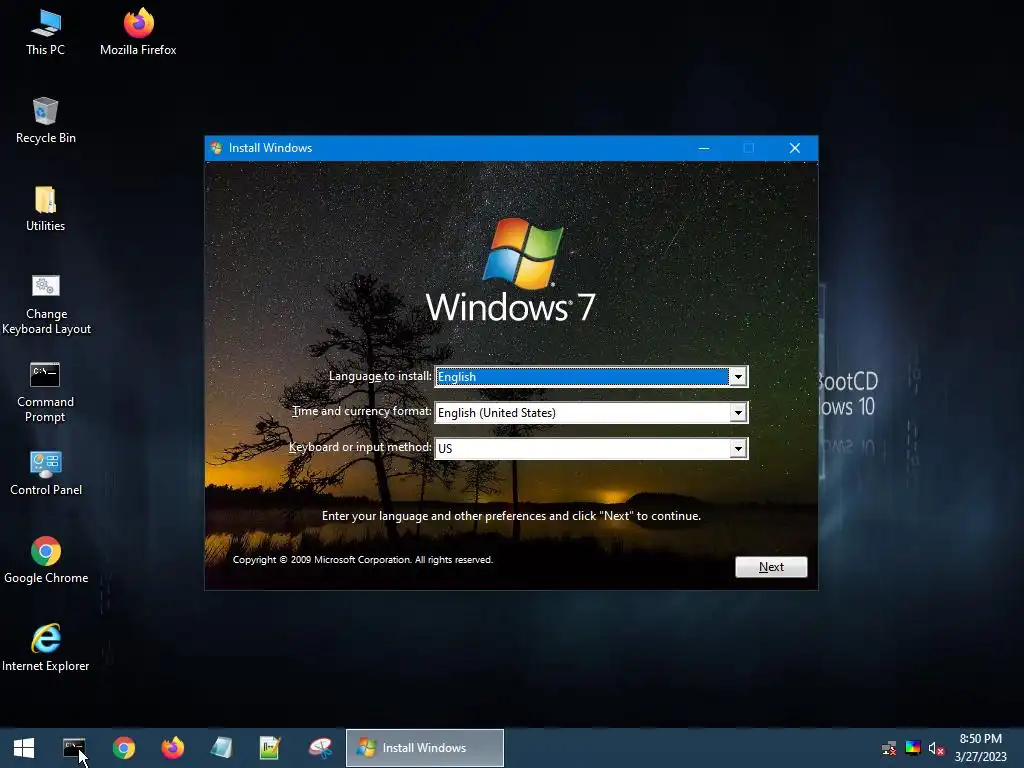1024x768 pixels.
Task: Click the 'Enter your language' instruction text
Action: [x=511, y=516]
